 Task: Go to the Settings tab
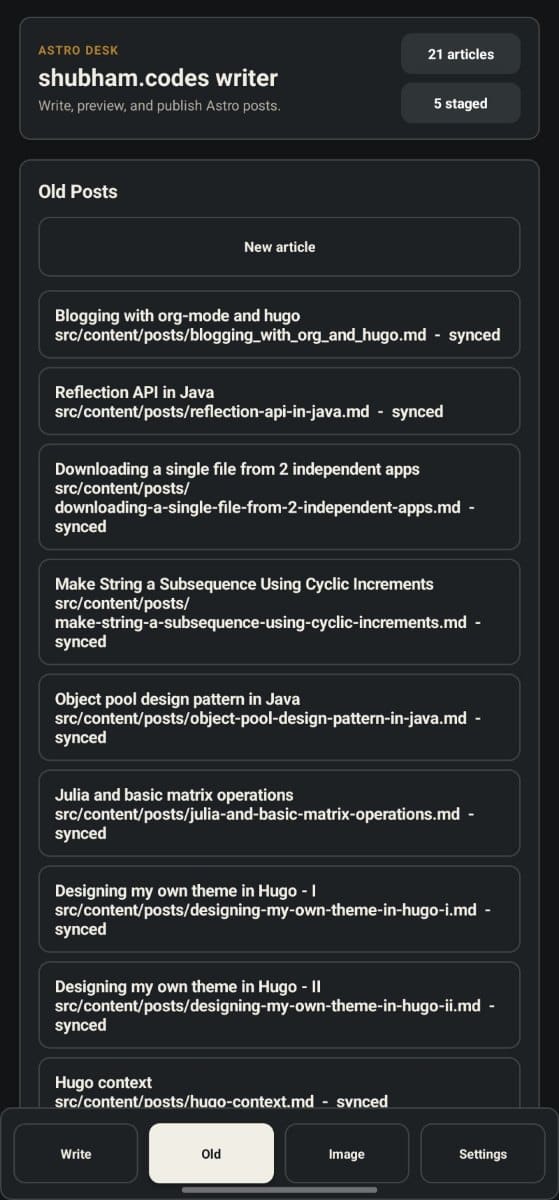483,1153
